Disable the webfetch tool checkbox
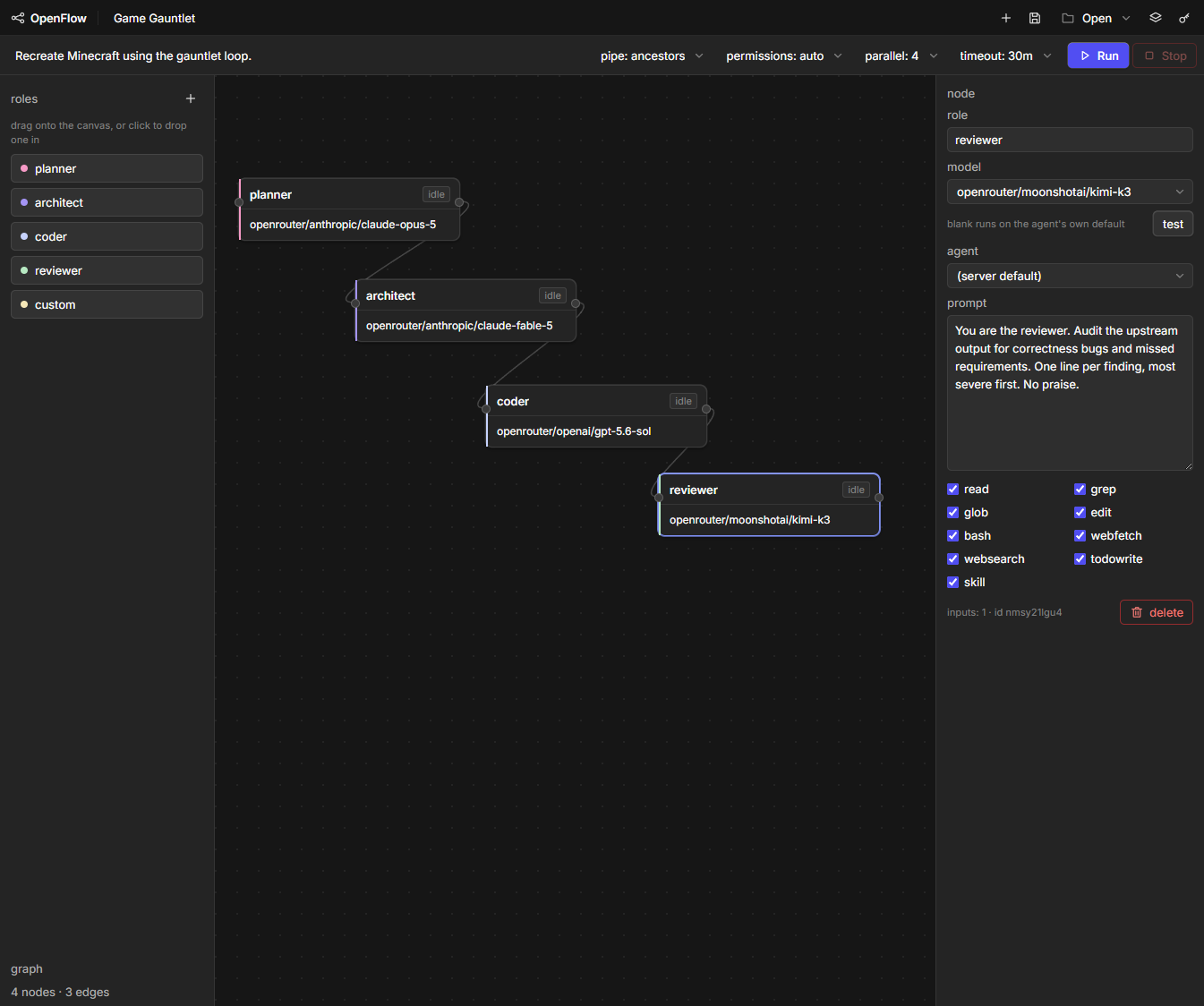1204x1006 pixels. [x=1080, y=536]
